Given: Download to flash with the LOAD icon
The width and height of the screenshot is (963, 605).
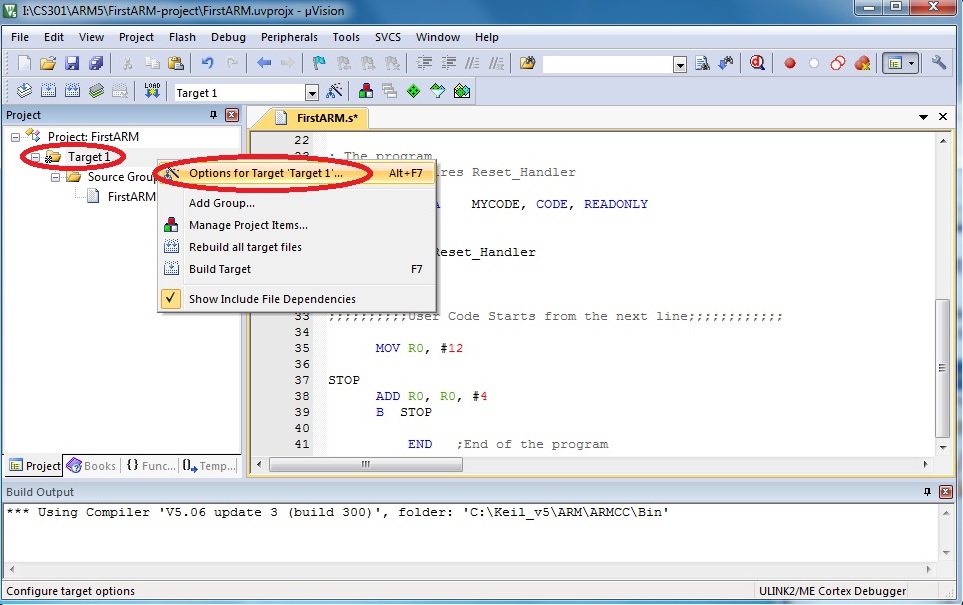Looking at the screenshot, I should [x=152, y=92].
